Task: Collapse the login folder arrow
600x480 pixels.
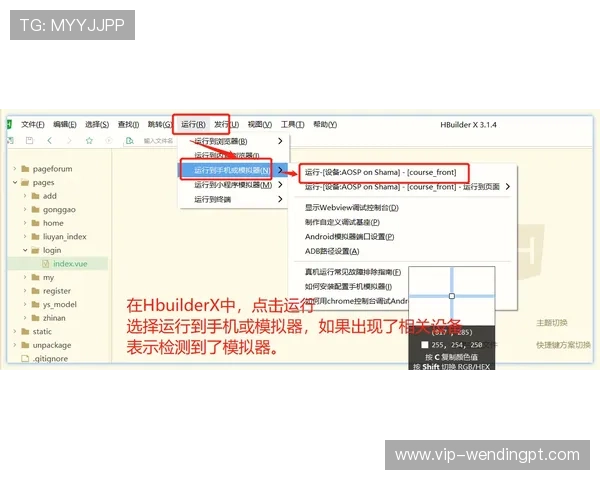Action: tap(25, 250)
